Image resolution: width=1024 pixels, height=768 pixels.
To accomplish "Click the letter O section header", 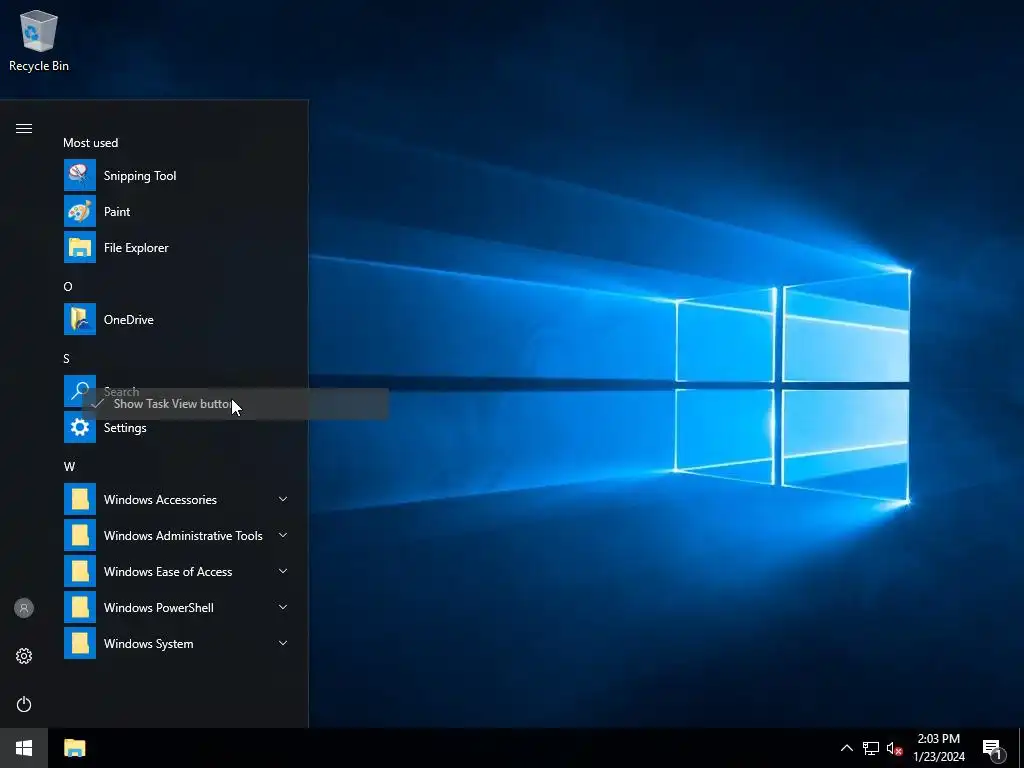I will (68, 287).
